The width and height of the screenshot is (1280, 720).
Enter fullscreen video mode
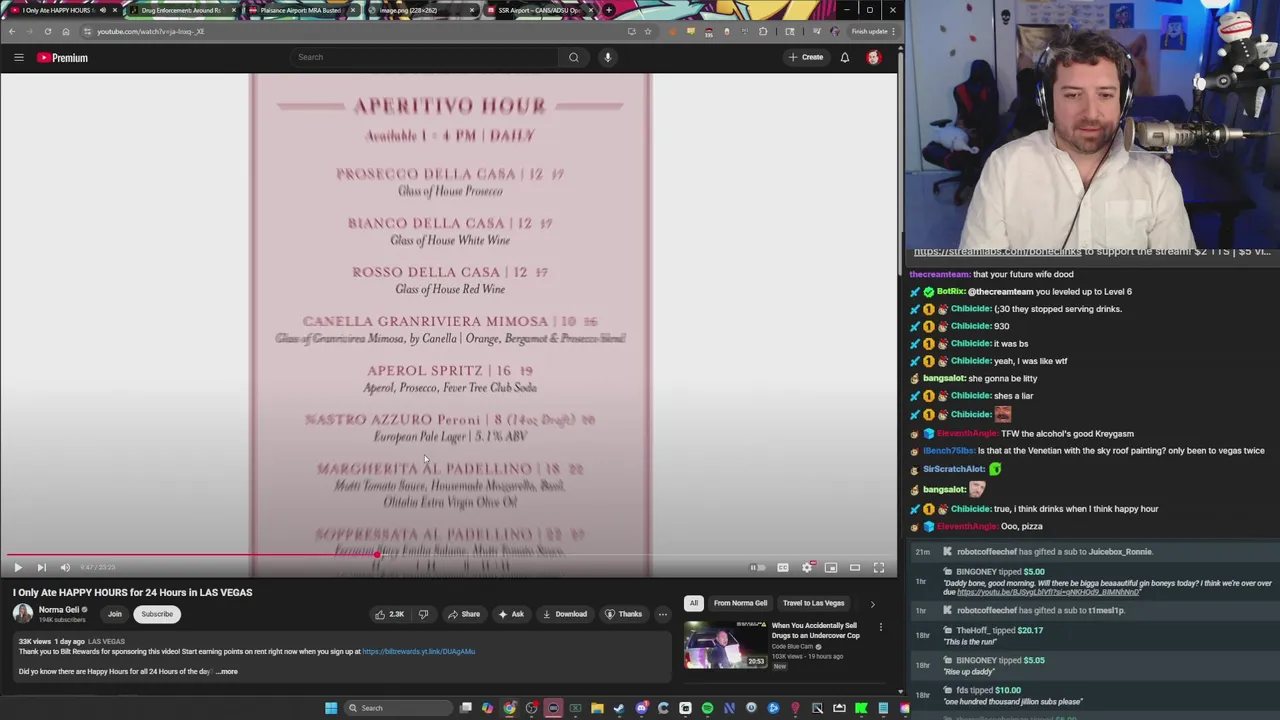[879, 567]
